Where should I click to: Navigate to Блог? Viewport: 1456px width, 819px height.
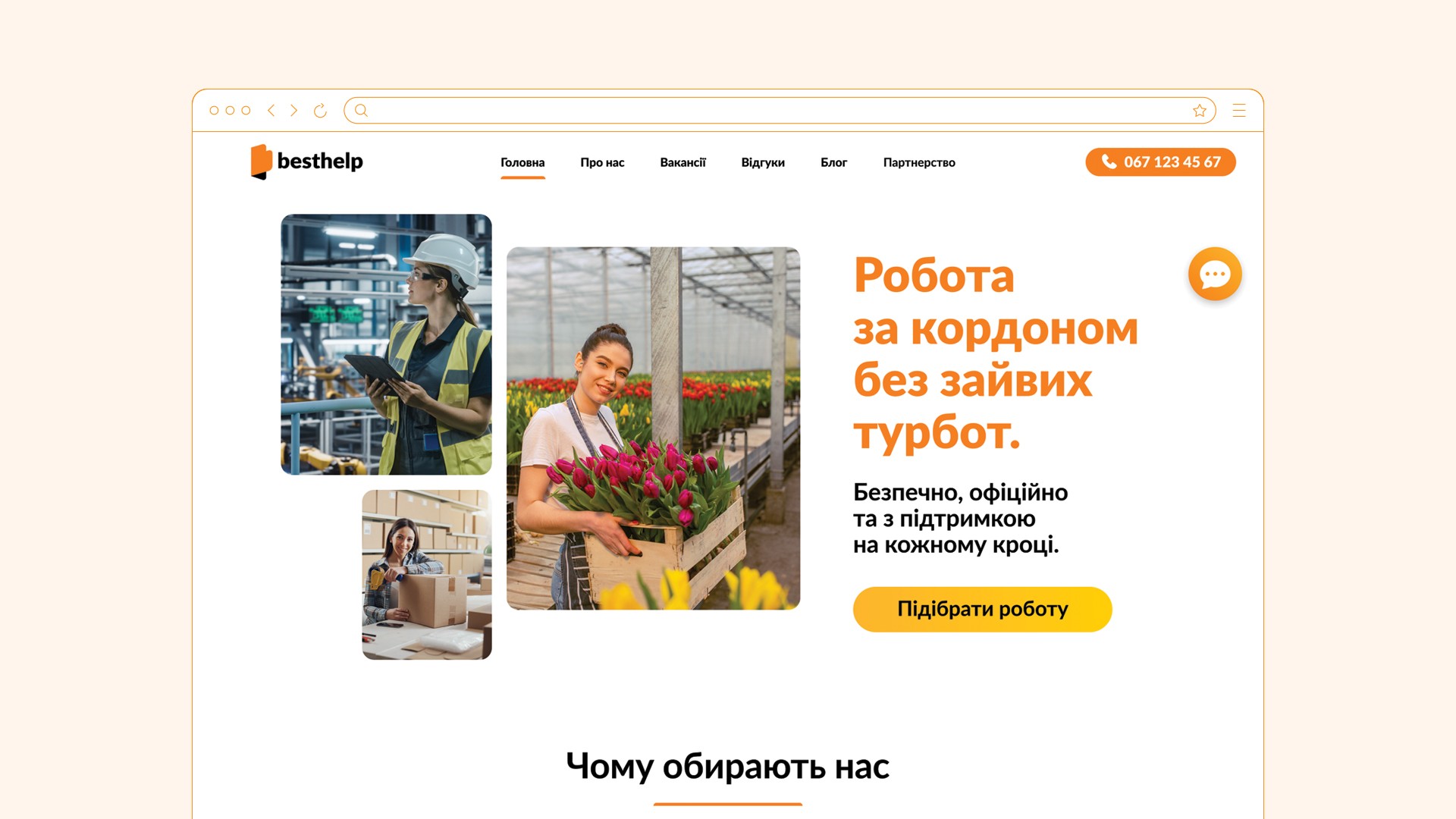[833, 162]
